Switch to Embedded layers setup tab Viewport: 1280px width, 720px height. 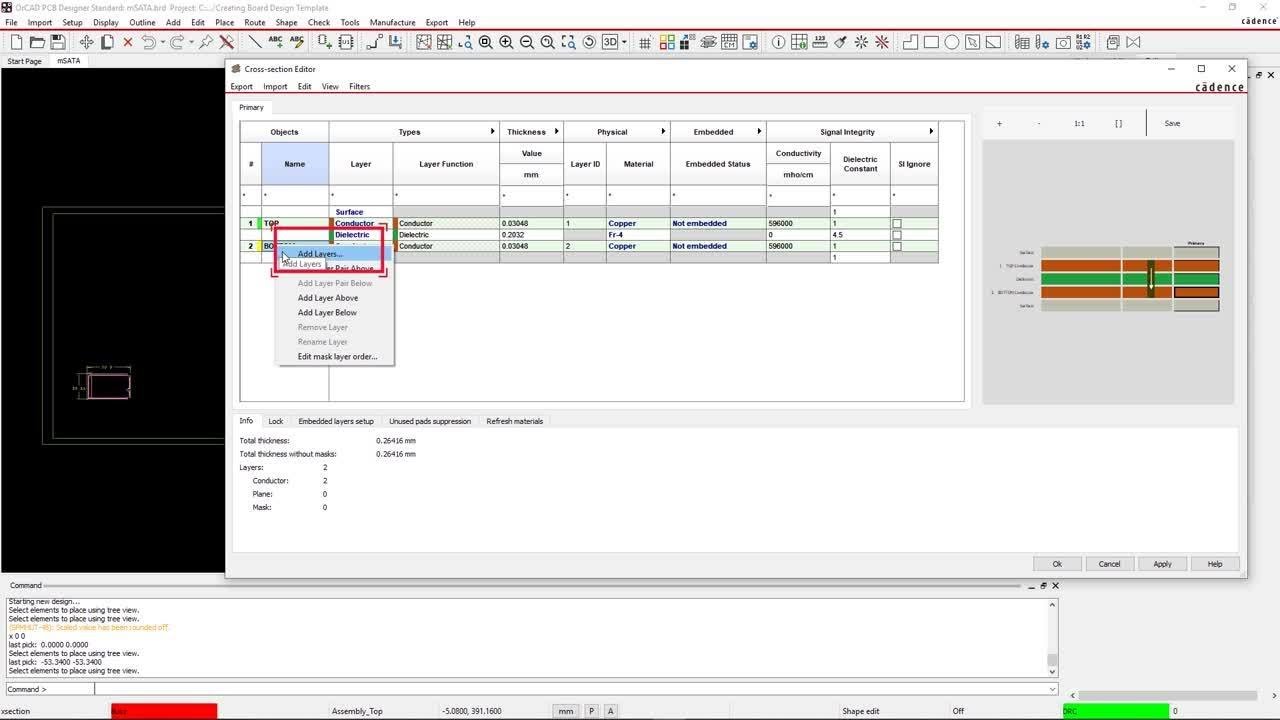pyautogui.click(x=336, y=421)
